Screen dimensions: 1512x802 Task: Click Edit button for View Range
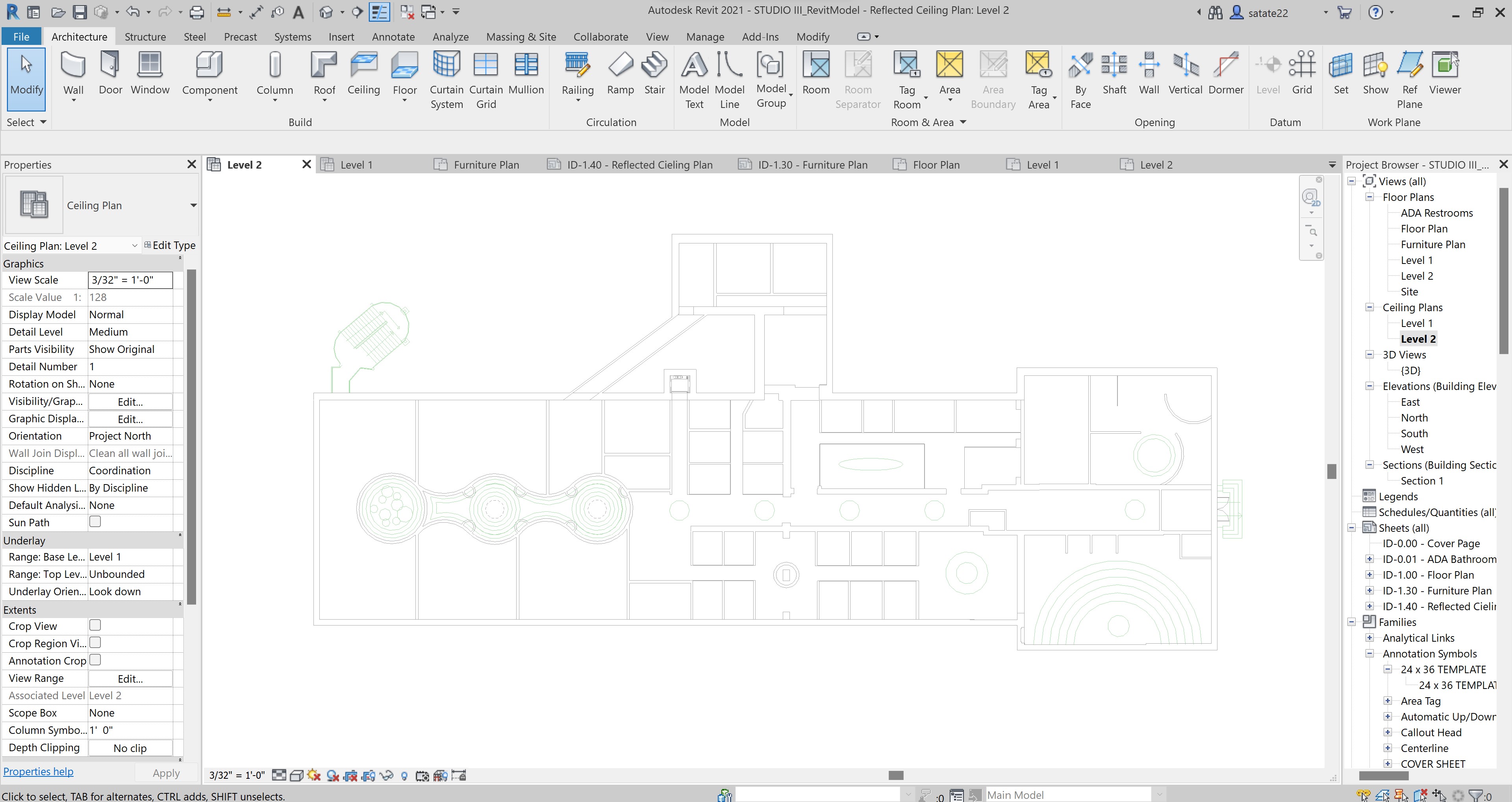click(130, 679)
